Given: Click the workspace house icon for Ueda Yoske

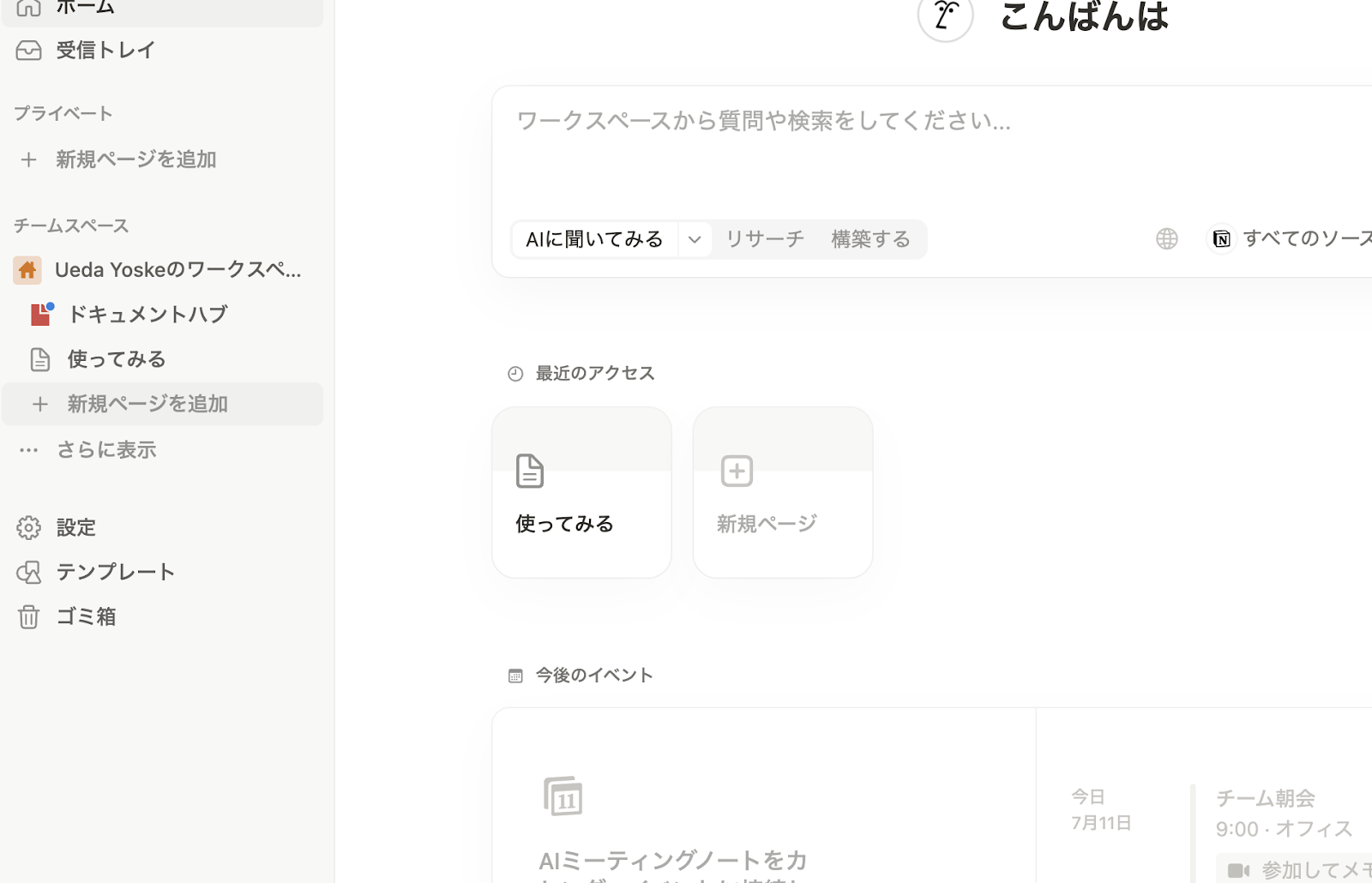Looking at the screenshot, I should [27, 269].
